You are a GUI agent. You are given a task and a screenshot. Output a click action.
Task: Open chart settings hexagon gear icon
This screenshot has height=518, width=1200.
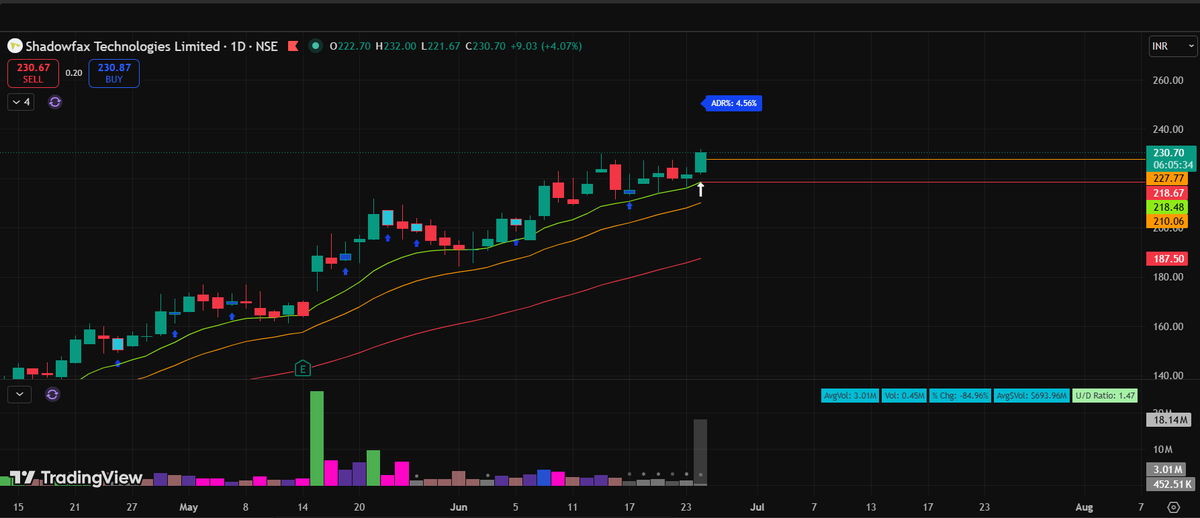tap(1174, 508)
